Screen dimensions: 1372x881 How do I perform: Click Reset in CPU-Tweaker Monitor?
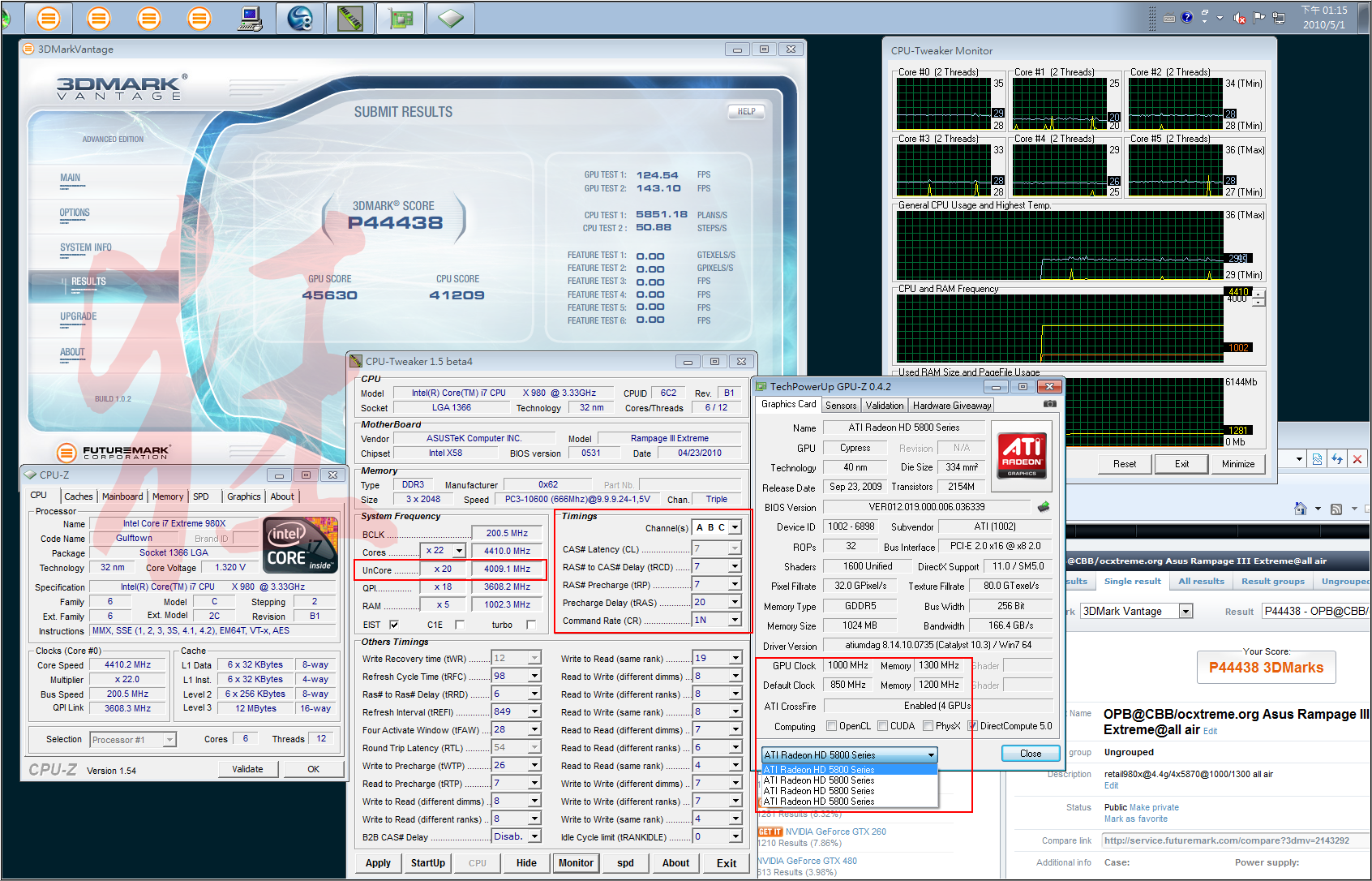(1125, 464)
